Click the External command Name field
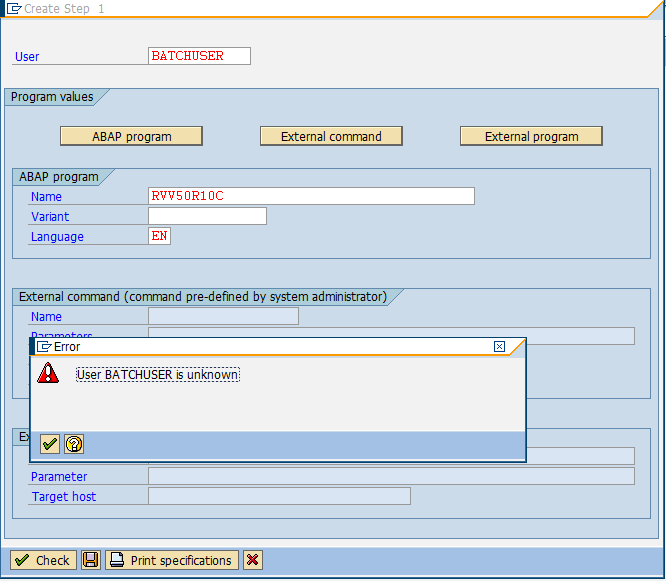This screenshot has height=581, width=666. 223,316
